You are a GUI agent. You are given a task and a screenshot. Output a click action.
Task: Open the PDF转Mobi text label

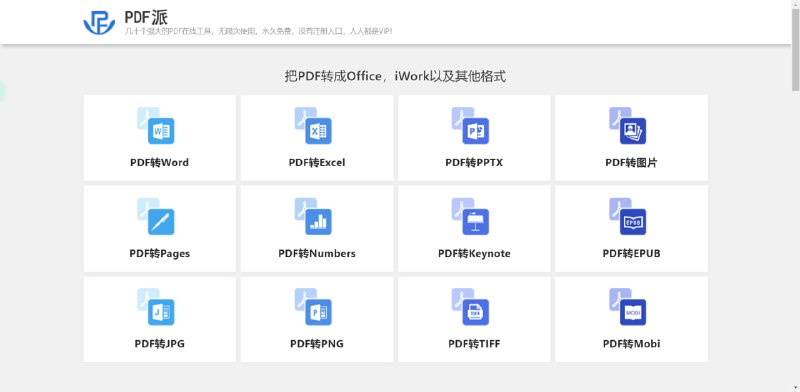631,344
